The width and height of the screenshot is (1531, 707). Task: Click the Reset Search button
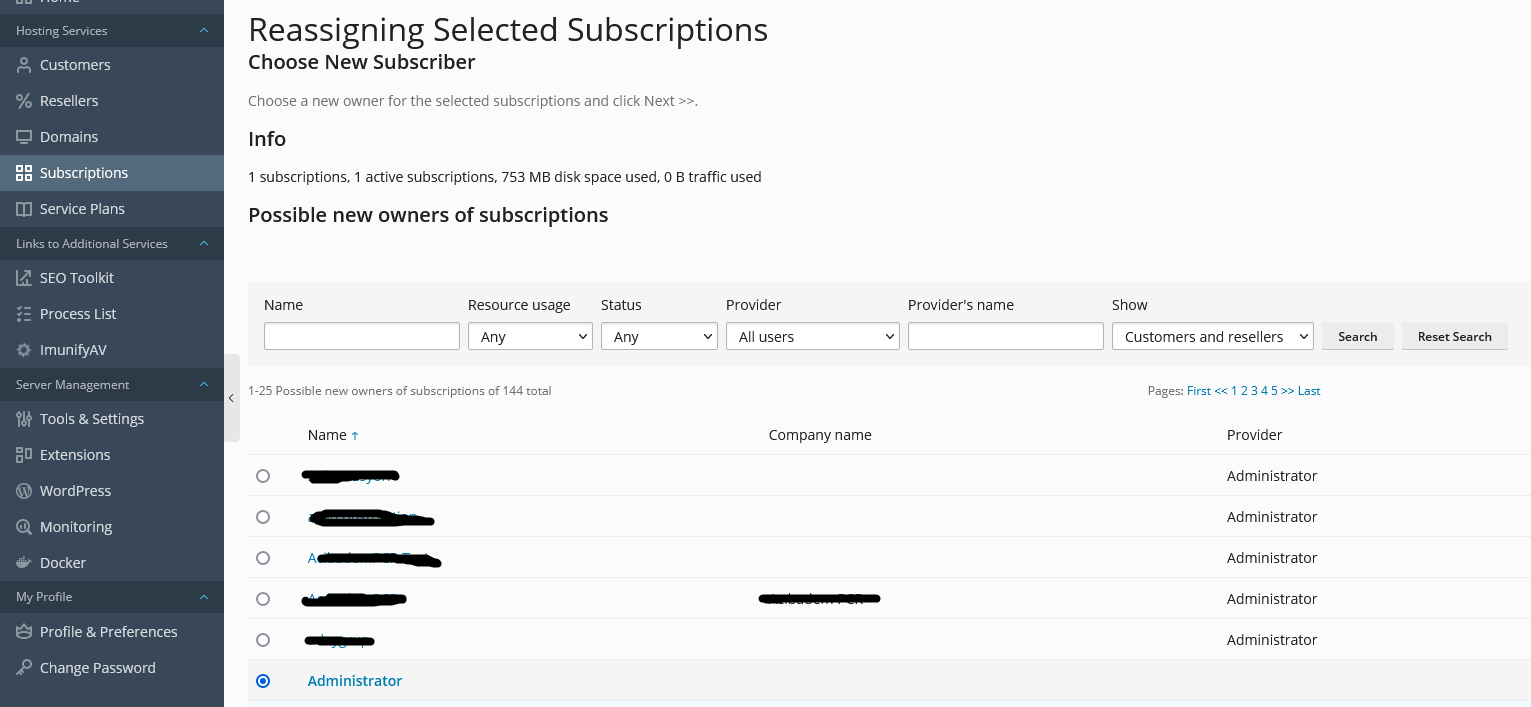(x=1454, y=337)
